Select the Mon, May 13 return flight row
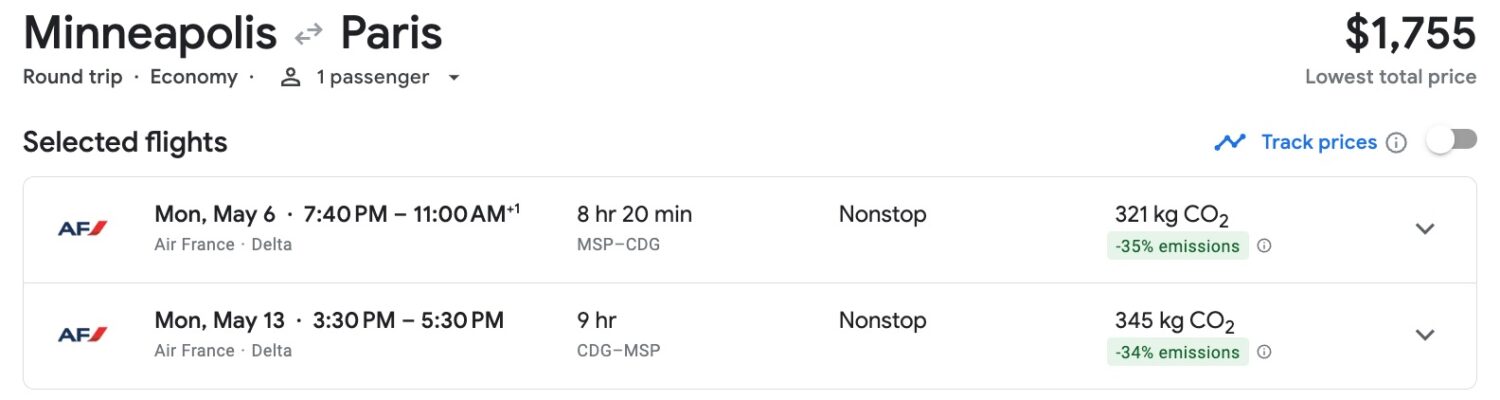The height and width of the screenshot is (400, 1500). 750,336
